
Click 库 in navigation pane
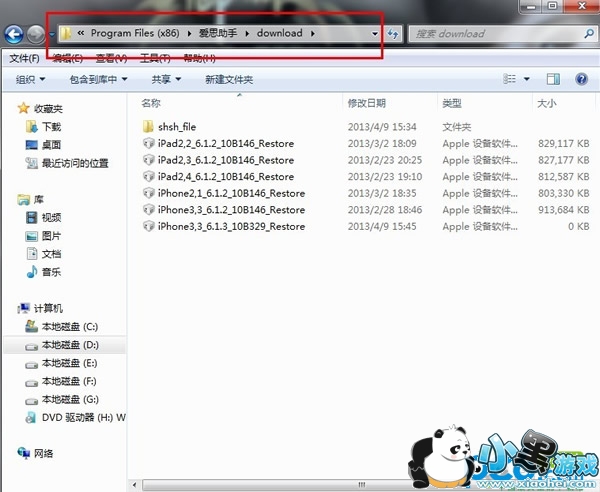tap(39, 200)
